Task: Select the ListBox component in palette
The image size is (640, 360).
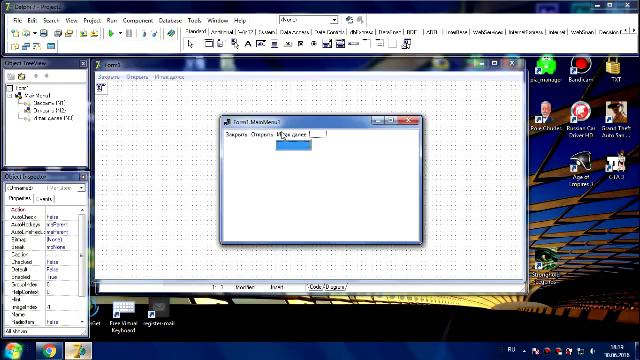Action: point(327,44)
